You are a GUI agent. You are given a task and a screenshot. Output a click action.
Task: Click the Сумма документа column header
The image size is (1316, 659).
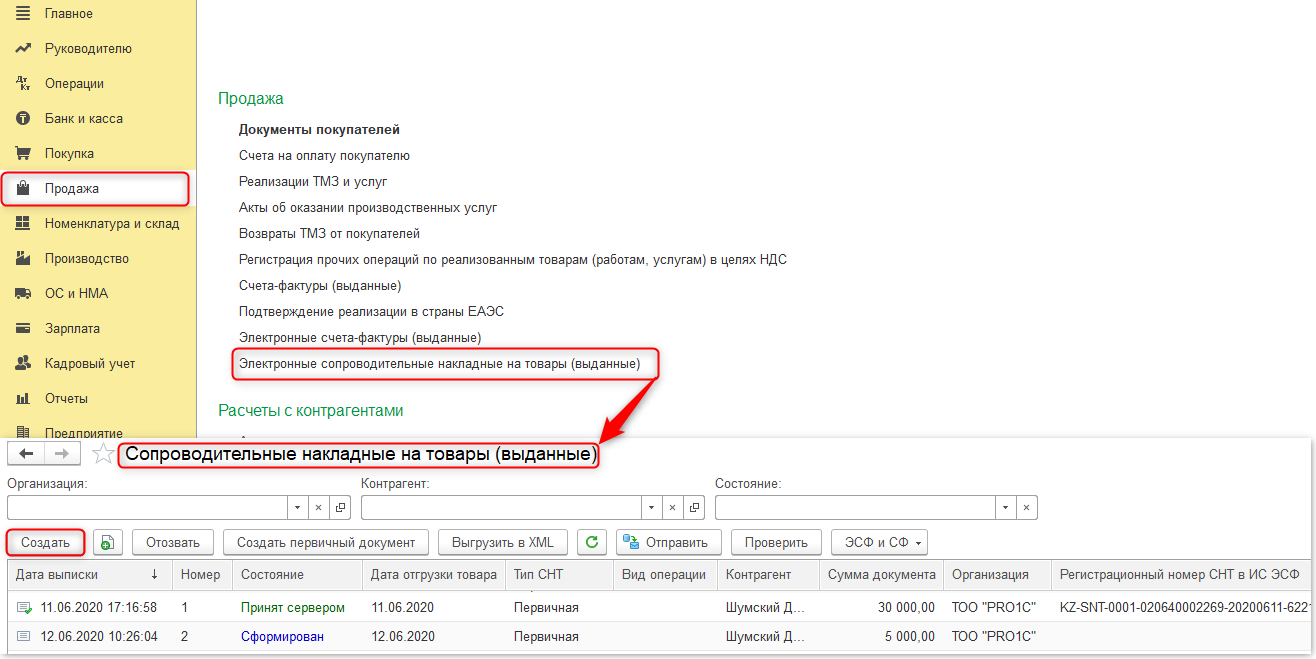tap(881, 574)
